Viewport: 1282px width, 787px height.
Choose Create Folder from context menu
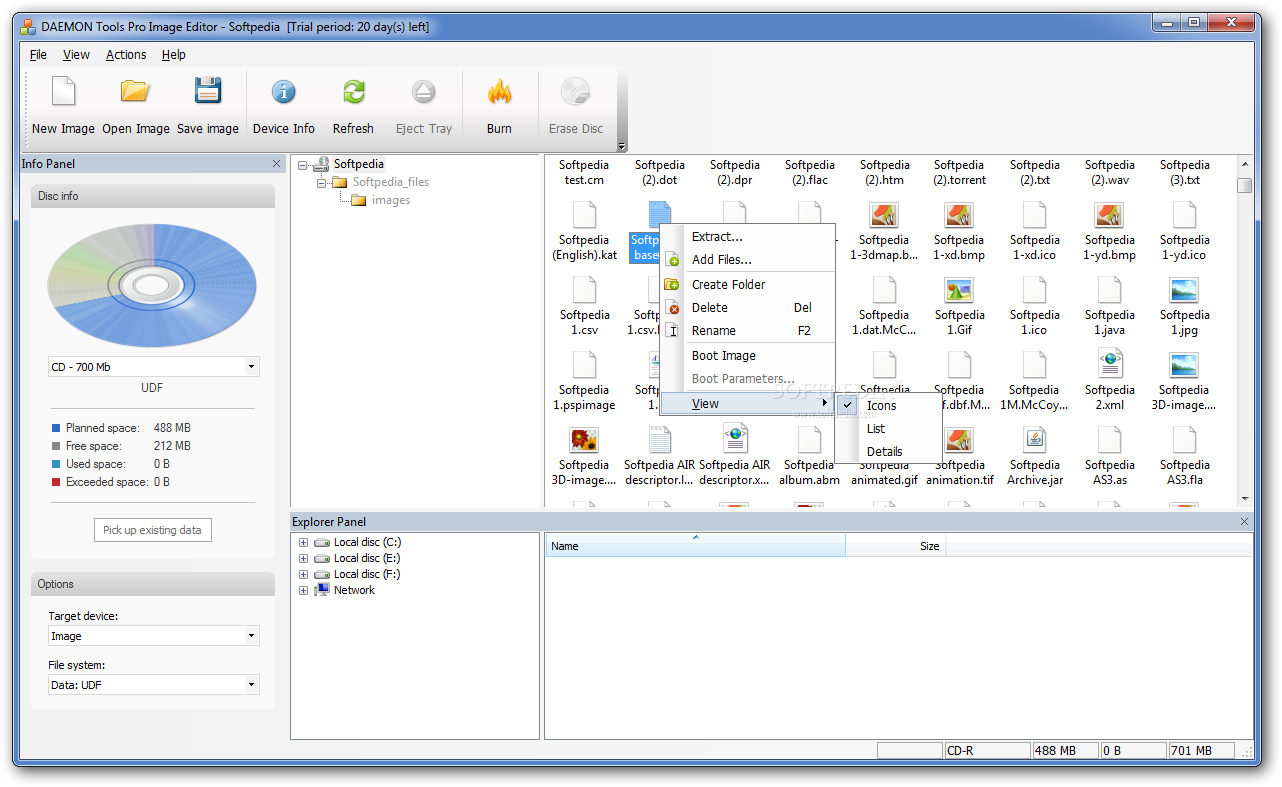748,285
